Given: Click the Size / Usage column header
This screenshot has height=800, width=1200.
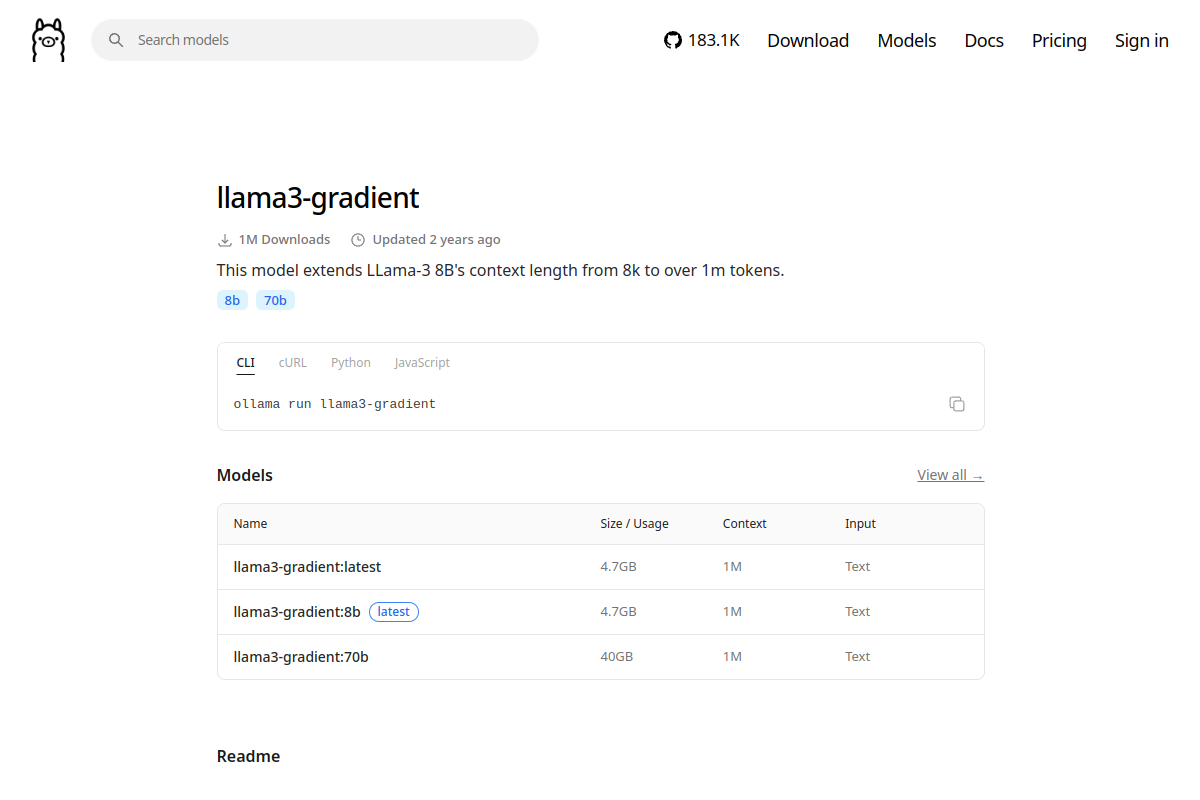Looking at the screenshot, I should [x=634, y=524].
